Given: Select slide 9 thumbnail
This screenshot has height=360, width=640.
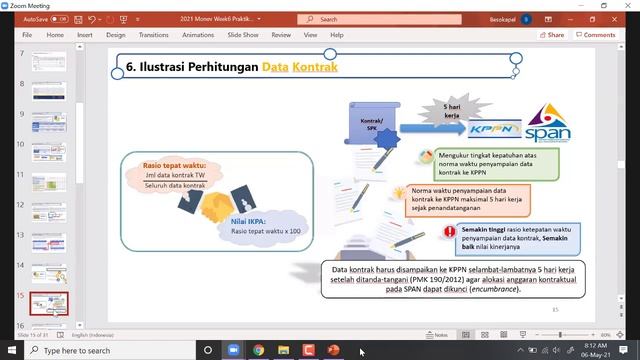Looking at the screenshot, I should [x=49, y=122].
